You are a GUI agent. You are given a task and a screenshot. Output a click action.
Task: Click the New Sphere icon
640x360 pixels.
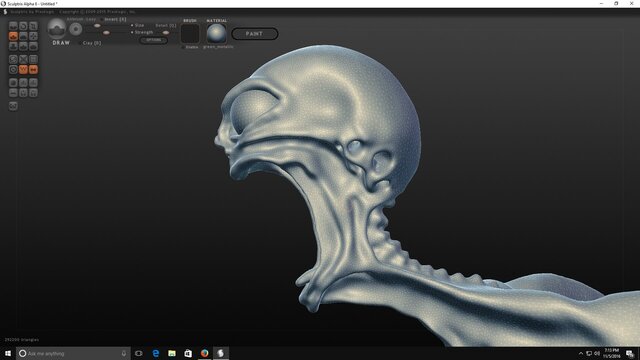click(x=13, y=83)
